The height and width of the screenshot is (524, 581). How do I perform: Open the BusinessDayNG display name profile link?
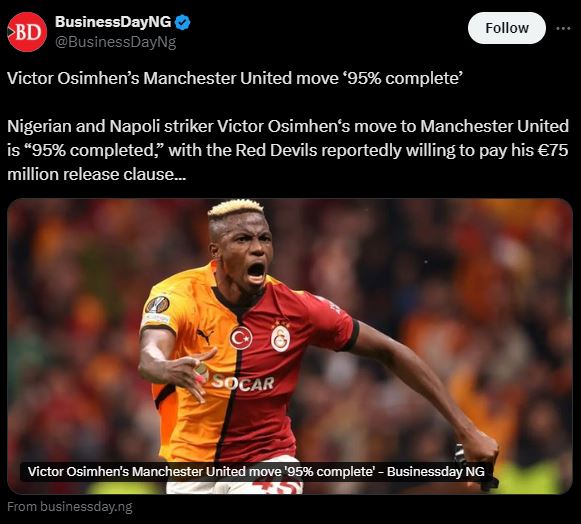[x=113, y=22]
